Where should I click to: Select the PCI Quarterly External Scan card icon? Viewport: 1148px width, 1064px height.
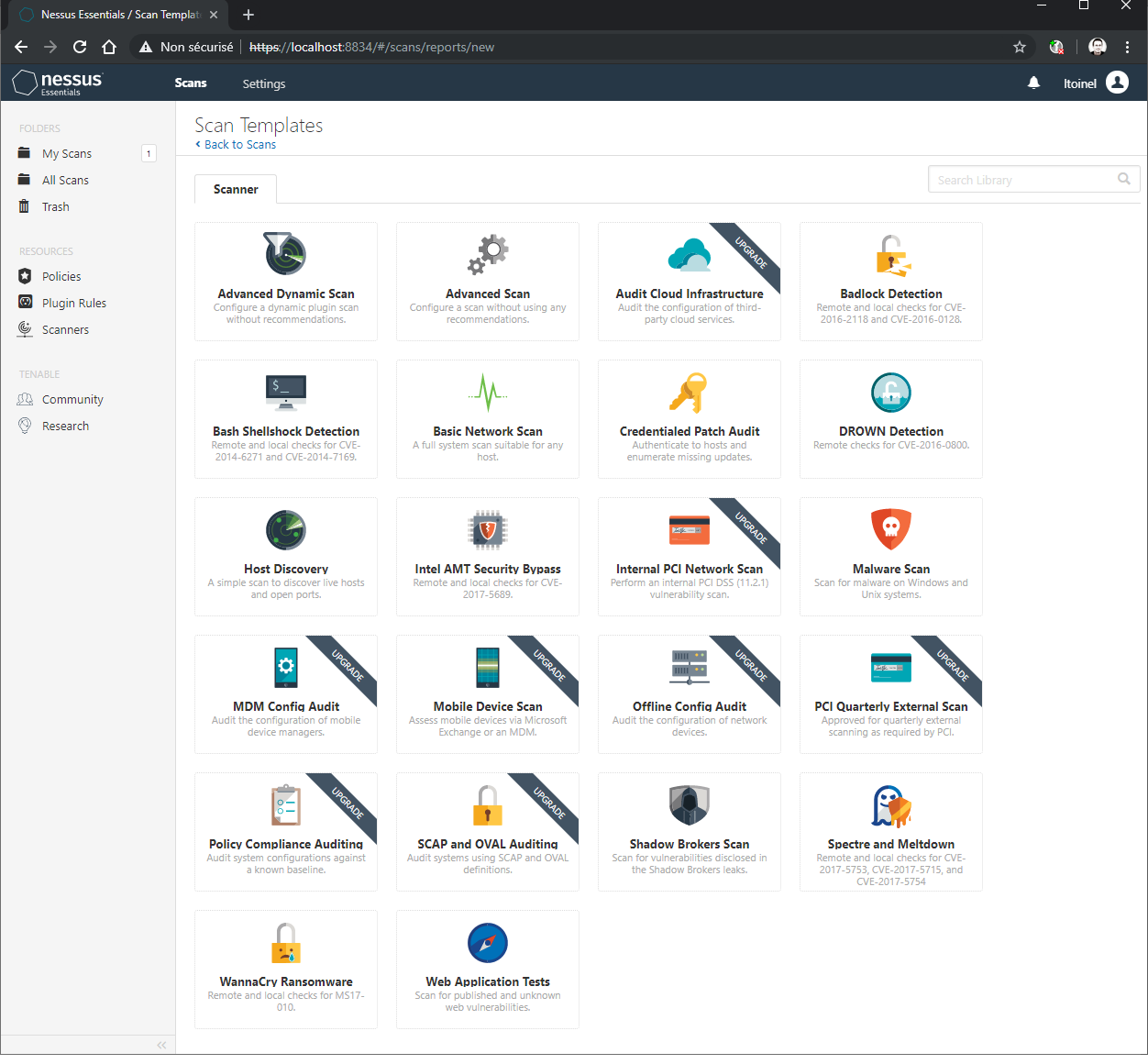coord(891,668)
